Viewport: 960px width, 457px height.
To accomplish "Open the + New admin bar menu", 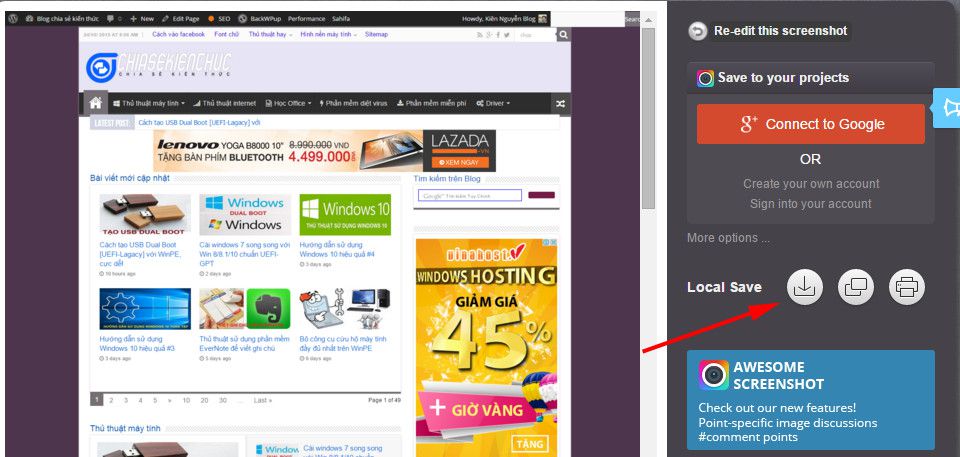I will (142, 18).
